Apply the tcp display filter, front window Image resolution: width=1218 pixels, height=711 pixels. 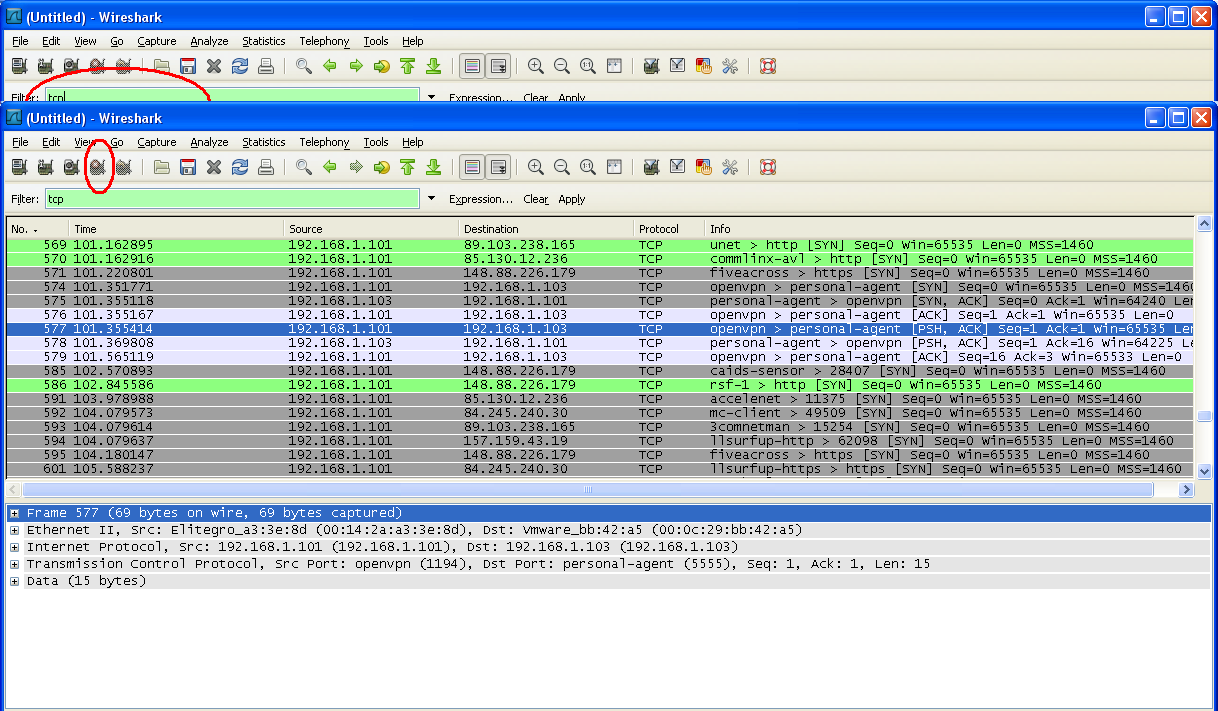click(x=572, y=199)
